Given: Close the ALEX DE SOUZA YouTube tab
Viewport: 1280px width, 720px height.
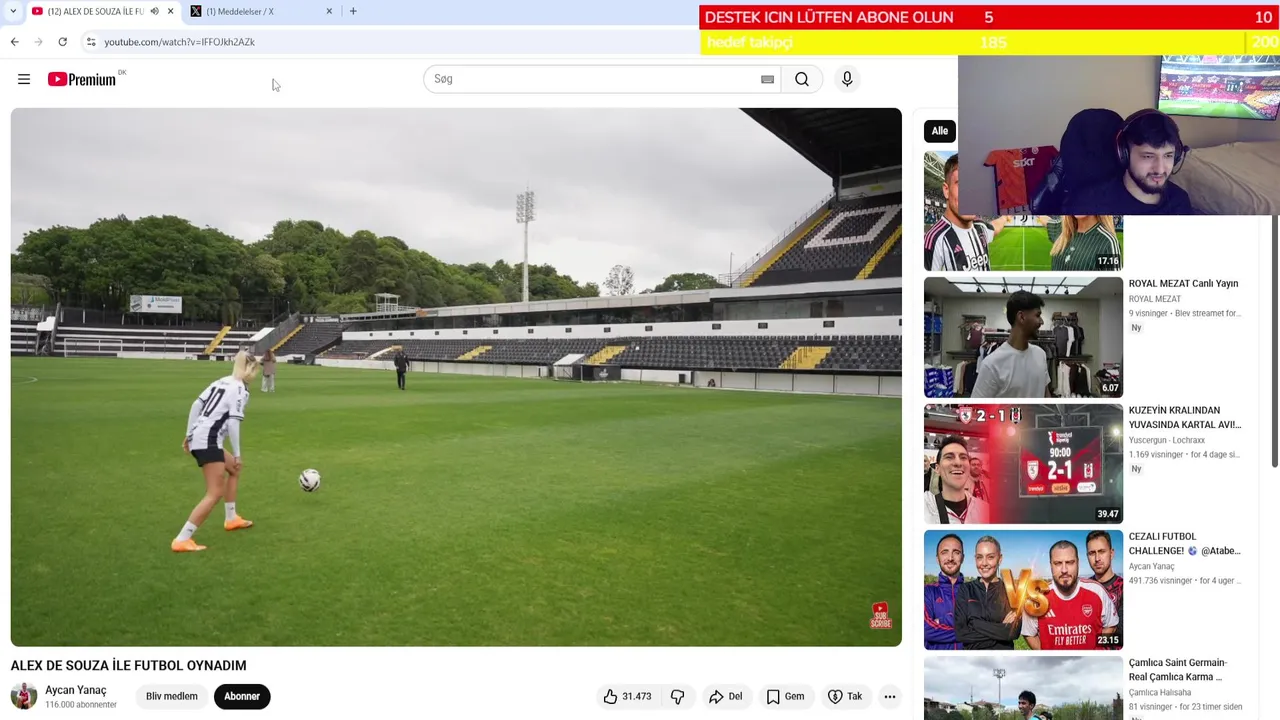Looking at the screenshot, I should pyautogui.click(x=170, y=11).
